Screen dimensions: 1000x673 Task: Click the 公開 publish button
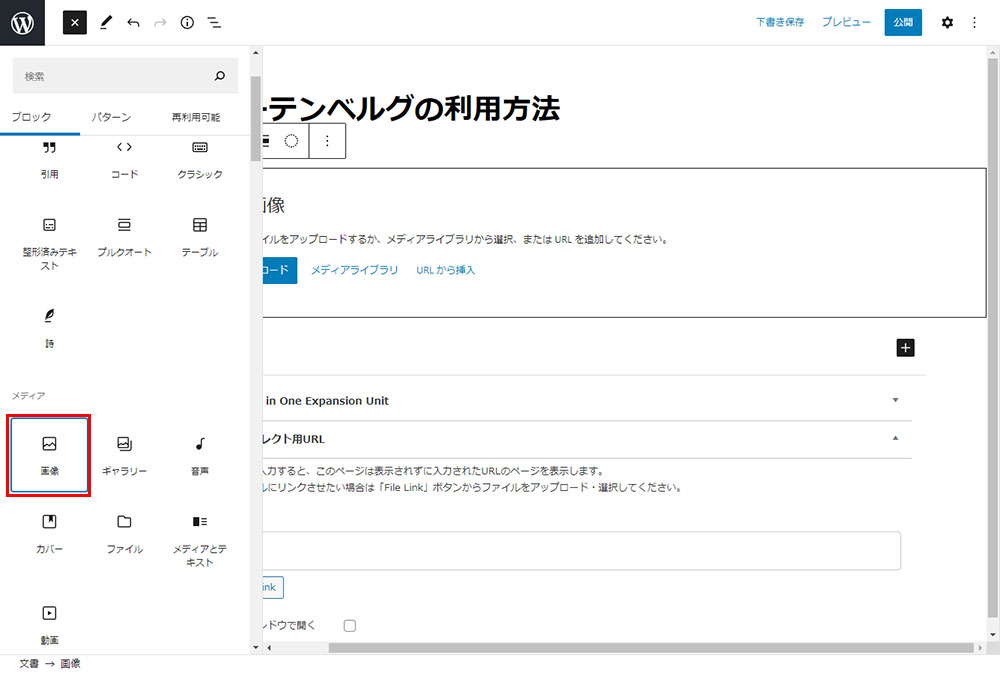tap(903, 22)
